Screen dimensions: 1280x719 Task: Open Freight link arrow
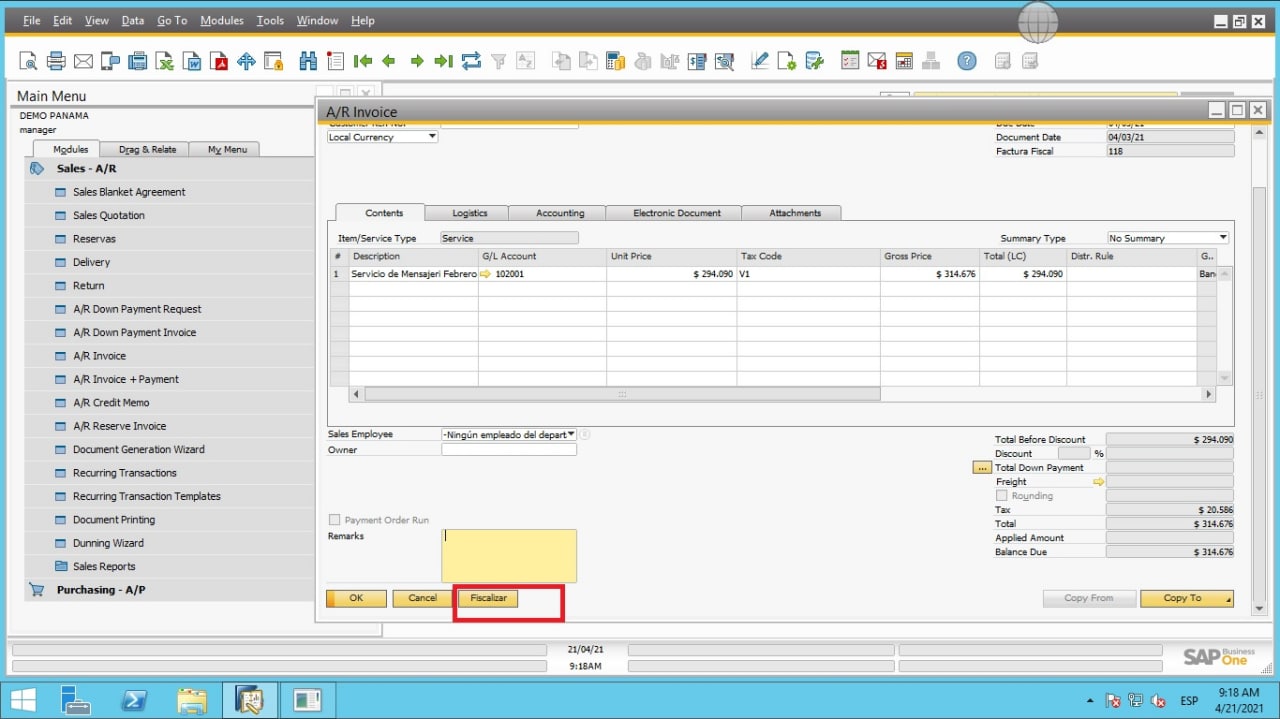(1098, 482)
